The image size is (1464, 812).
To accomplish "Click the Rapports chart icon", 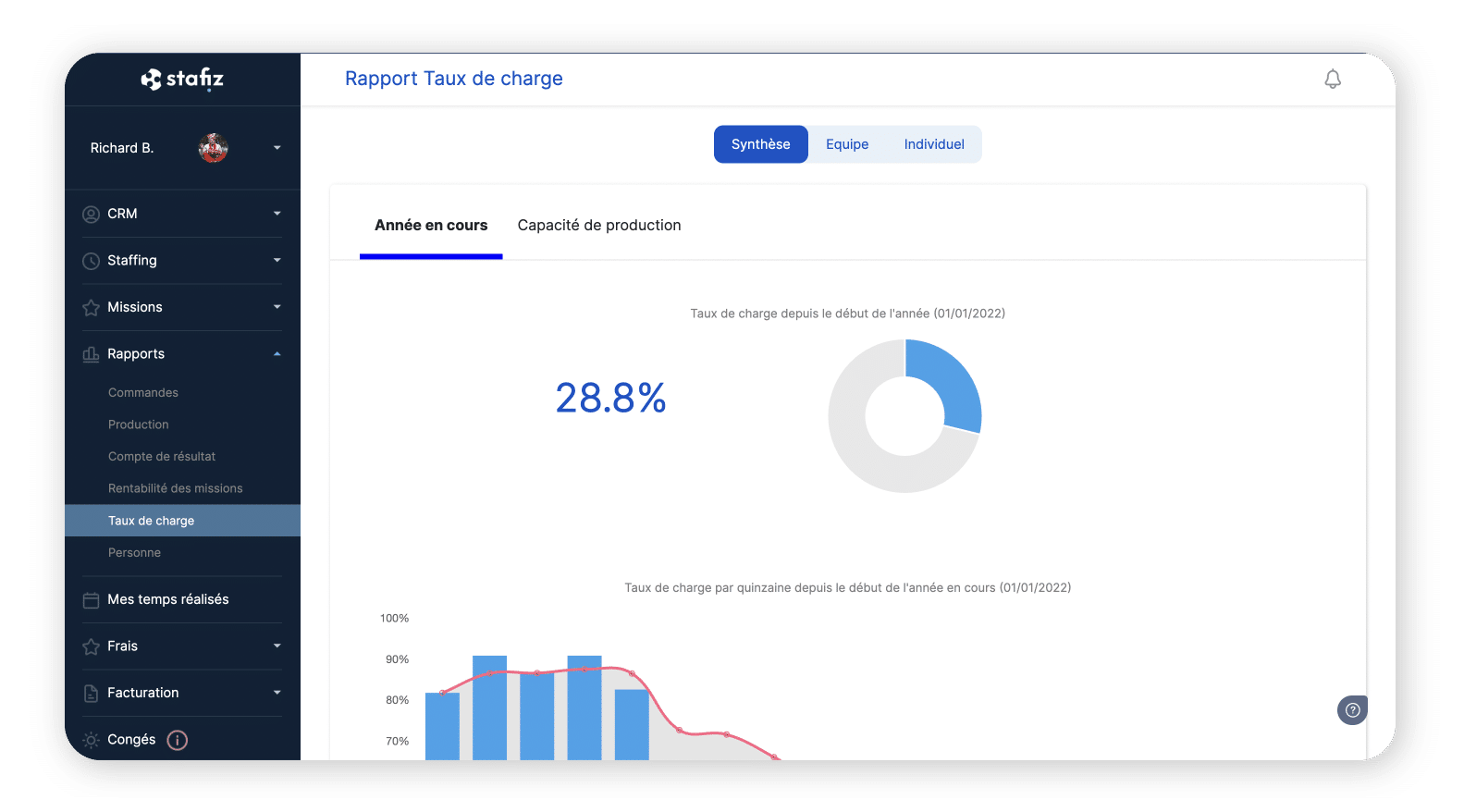I will [91, 354].
